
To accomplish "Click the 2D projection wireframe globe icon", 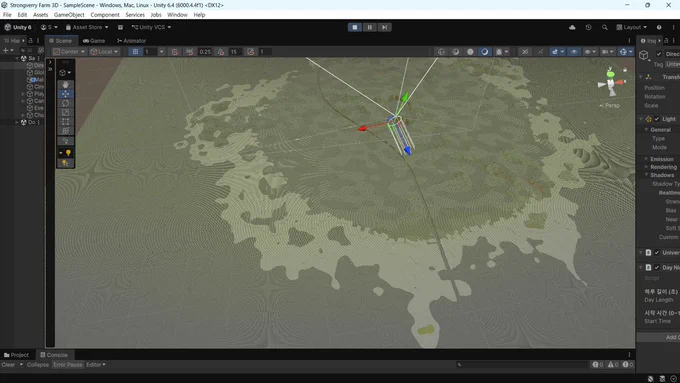I will [x=441, y=52].
